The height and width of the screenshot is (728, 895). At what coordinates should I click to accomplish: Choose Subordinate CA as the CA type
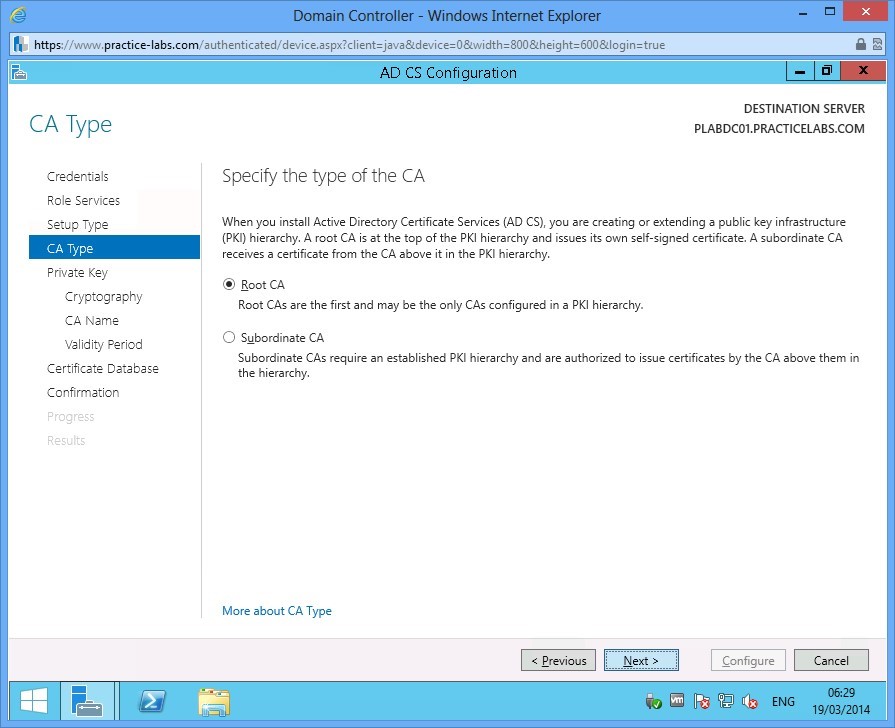pyautogui.click(x=229, y=337)
